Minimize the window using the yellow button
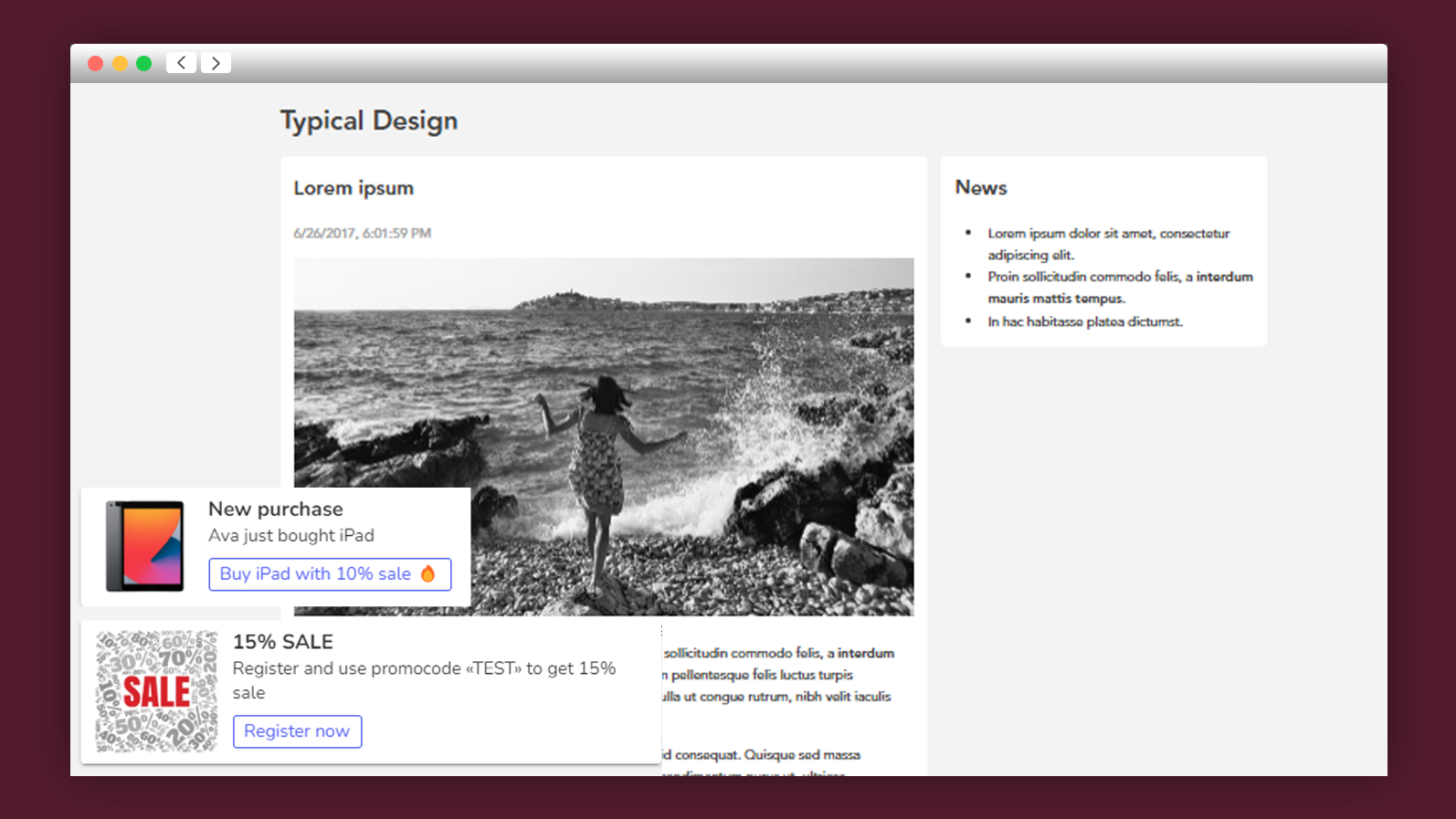Image resolution: width=1456 pixels, height=819 pixels. click(x=120, y=63)
